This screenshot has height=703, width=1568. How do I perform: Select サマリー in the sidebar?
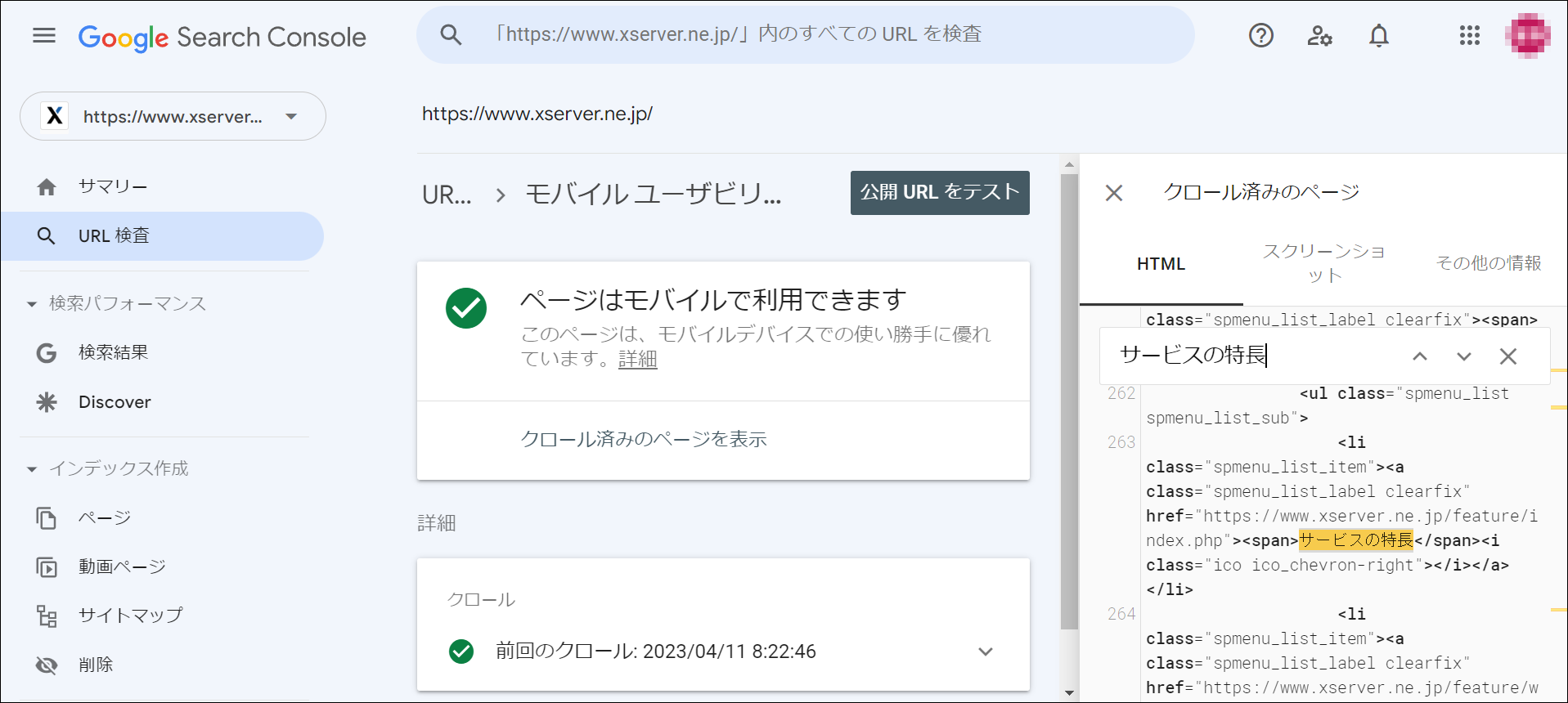point(163,187)
